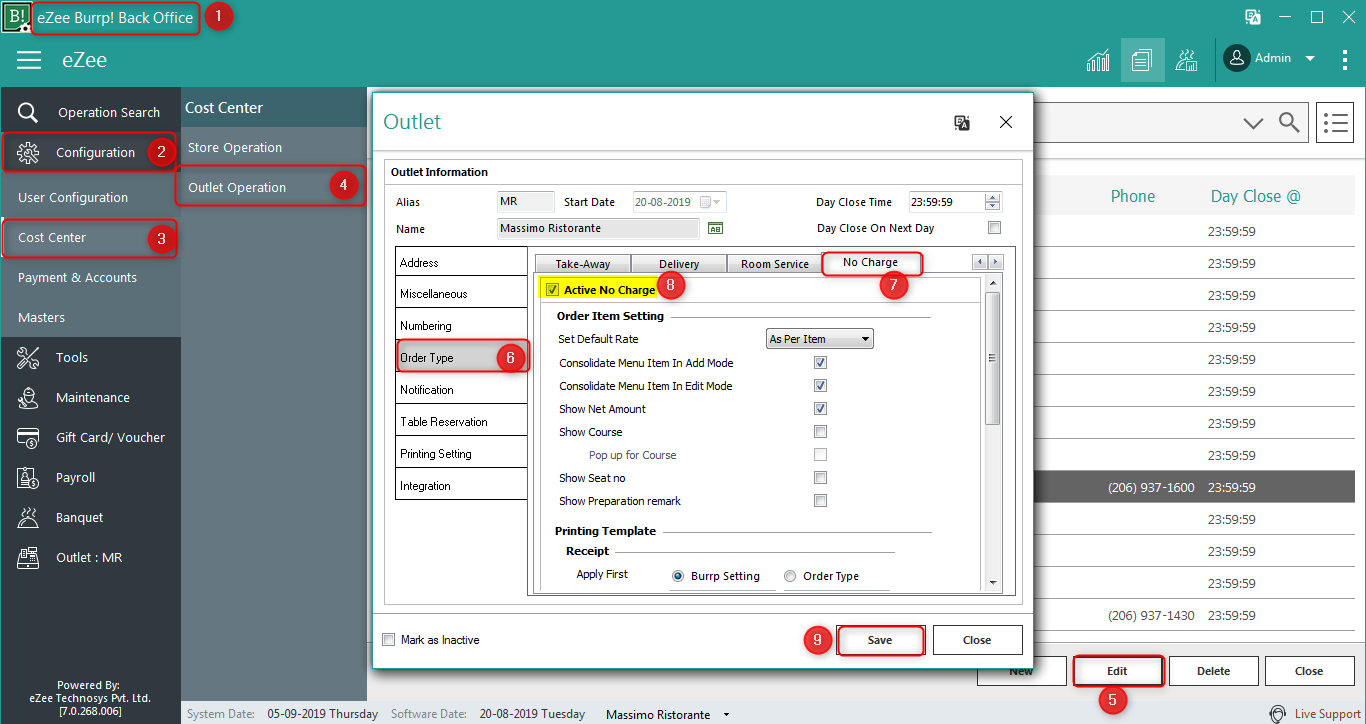
Task: Open the reports document icon in header
Action: point(1142,60)
